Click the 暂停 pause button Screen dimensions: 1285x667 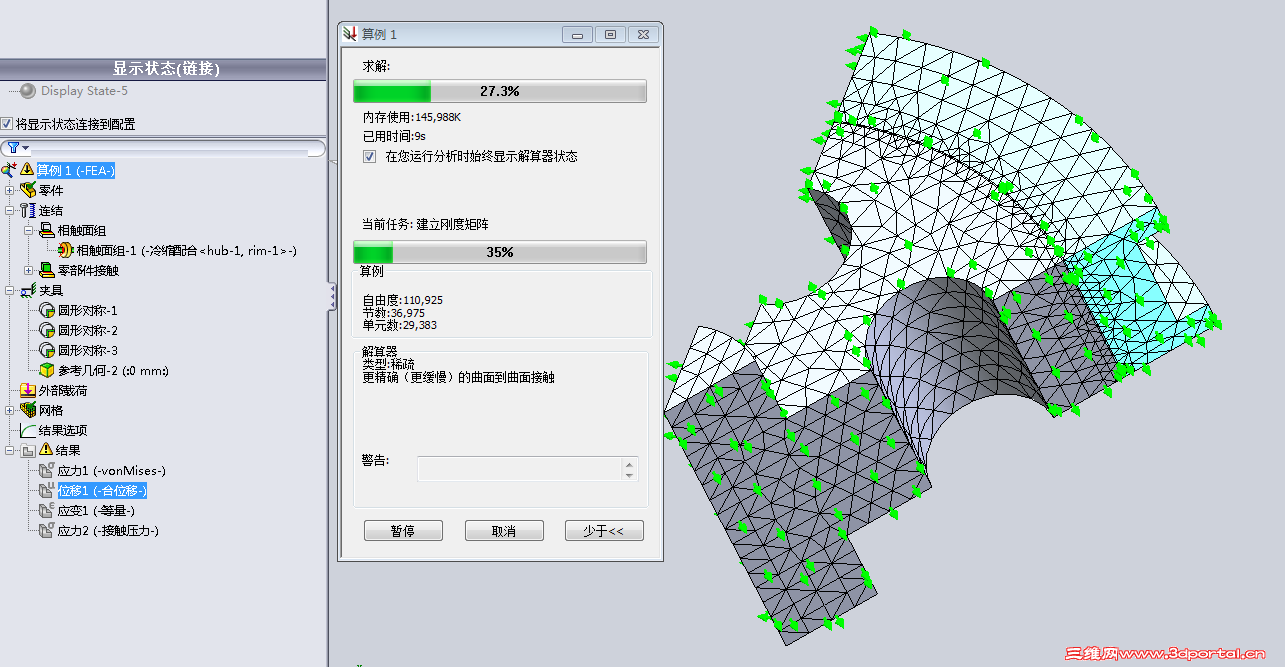pos(403,531)
